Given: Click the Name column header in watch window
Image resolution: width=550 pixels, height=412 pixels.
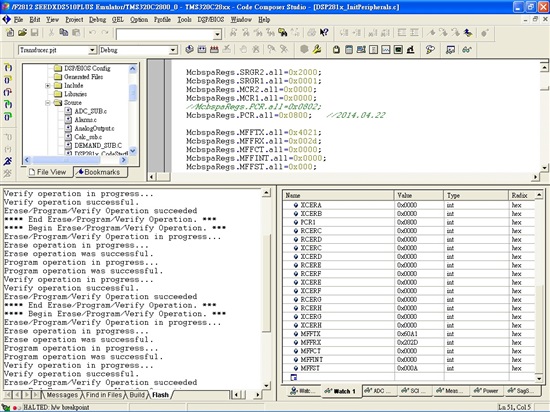Looking at the screenshot, I should click(x=338, y=195).
